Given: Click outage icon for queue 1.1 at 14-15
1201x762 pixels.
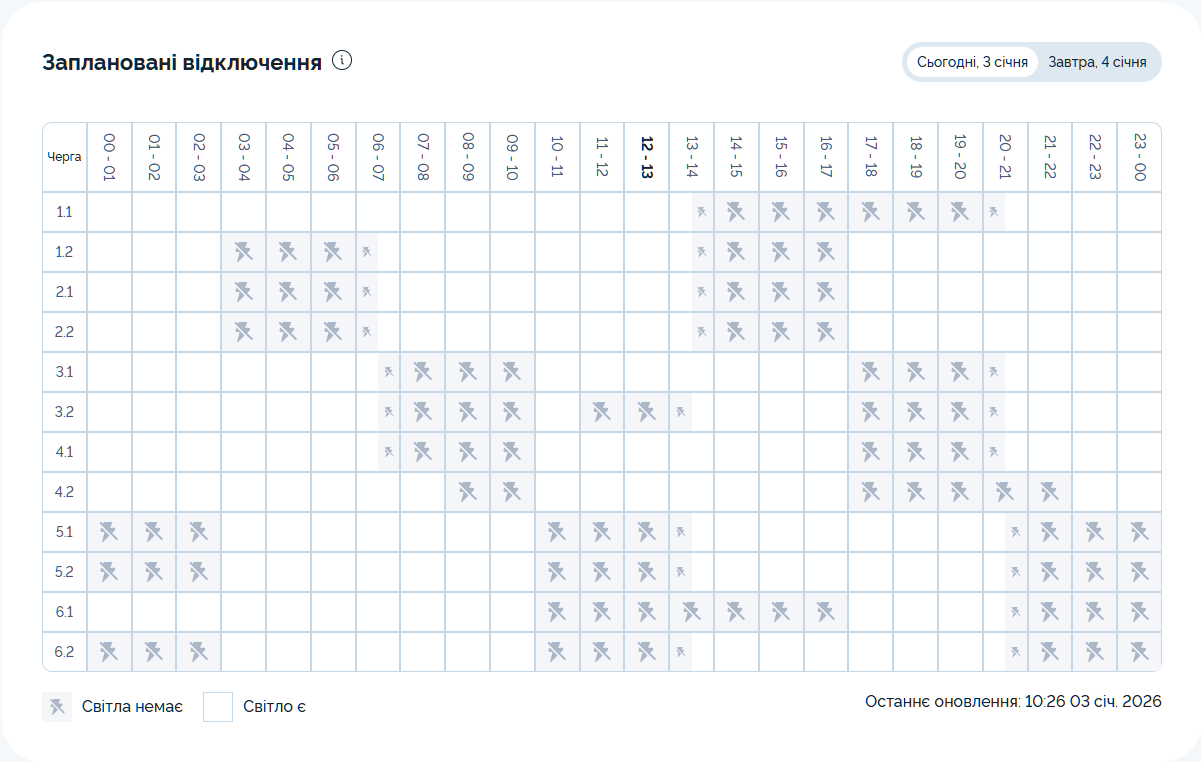Looking at the screenshot, I should tap(736, 212).
